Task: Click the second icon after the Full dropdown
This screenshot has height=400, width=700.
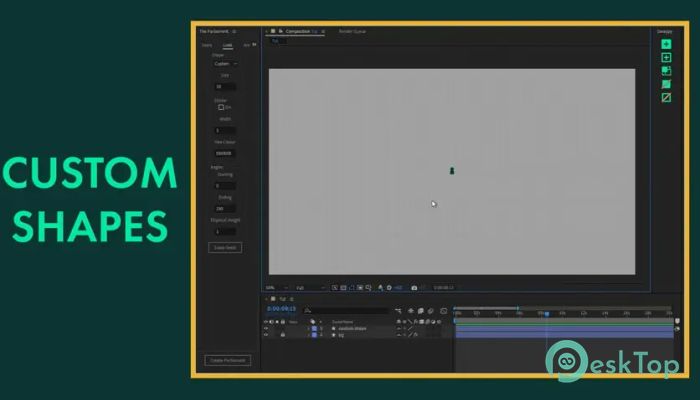Action: pyautogui.click(x=343, y=288)
